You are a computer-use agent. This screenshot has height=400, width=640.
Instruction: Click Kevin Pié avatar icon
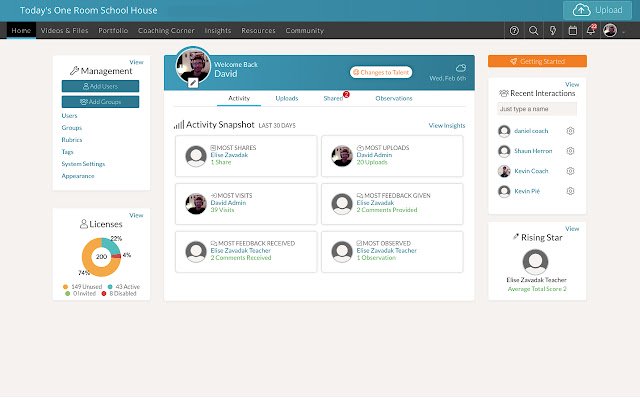pos(504,191)
